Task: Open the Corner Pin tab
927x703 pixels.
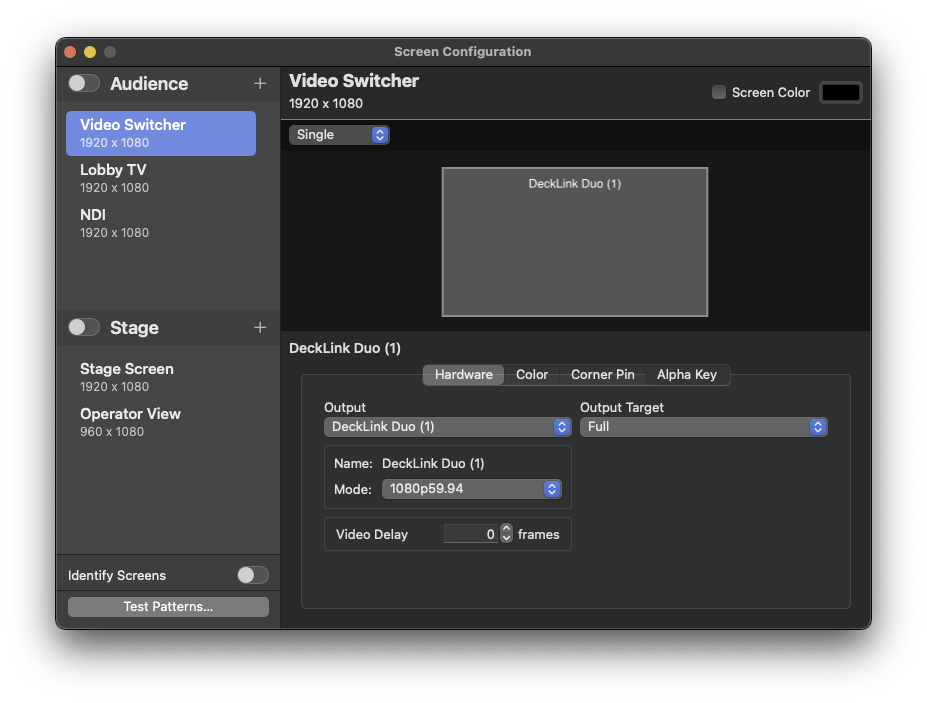Action: [602, 375]
